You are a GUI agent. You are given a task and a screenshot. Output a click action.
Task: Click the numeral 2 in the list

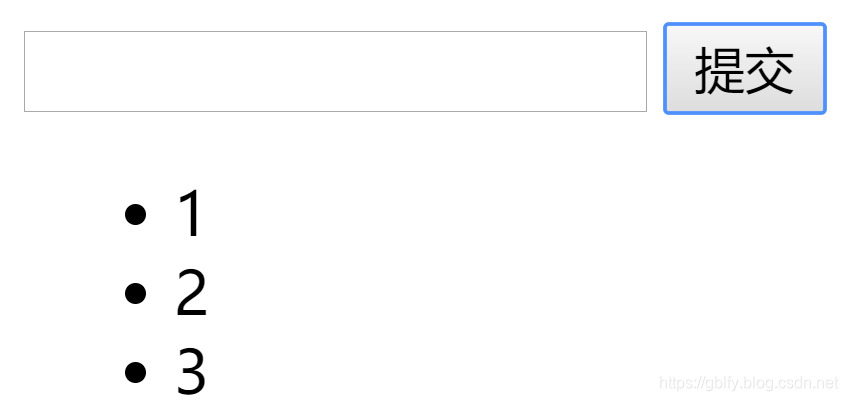pos(191,293)
